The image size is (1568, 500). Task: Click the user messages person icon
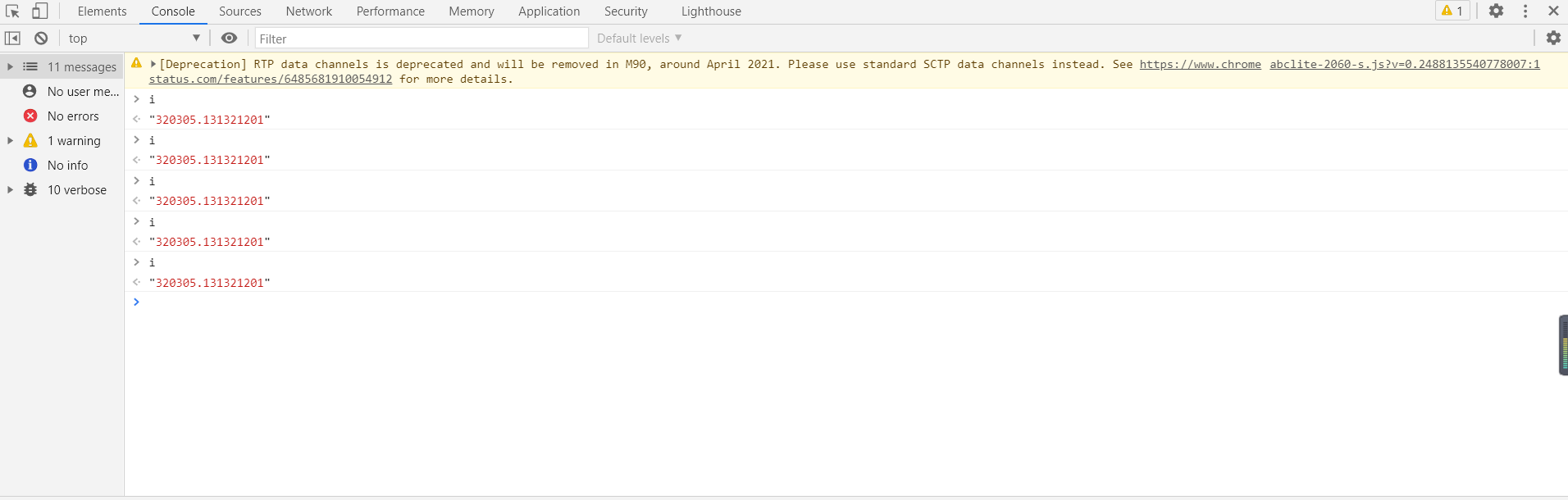point(30,91)
